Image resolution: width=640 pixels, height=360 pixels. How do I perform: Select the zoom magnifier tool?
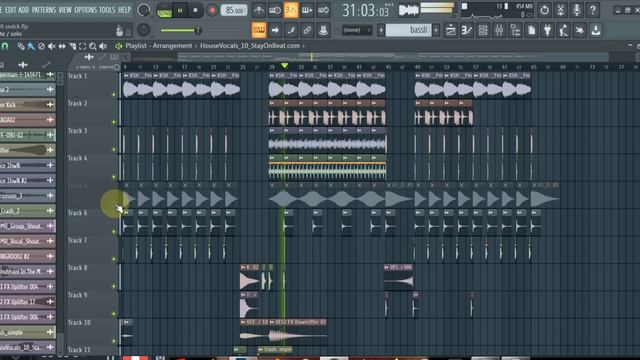[x=93, y=46]
